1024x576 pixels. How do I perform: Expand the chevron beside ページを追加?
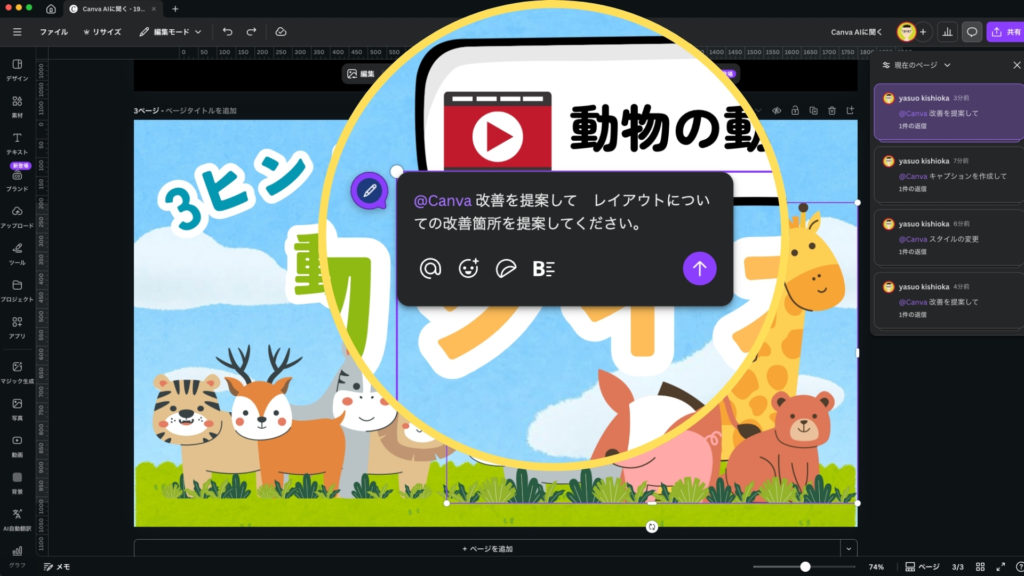click(849, 549)
